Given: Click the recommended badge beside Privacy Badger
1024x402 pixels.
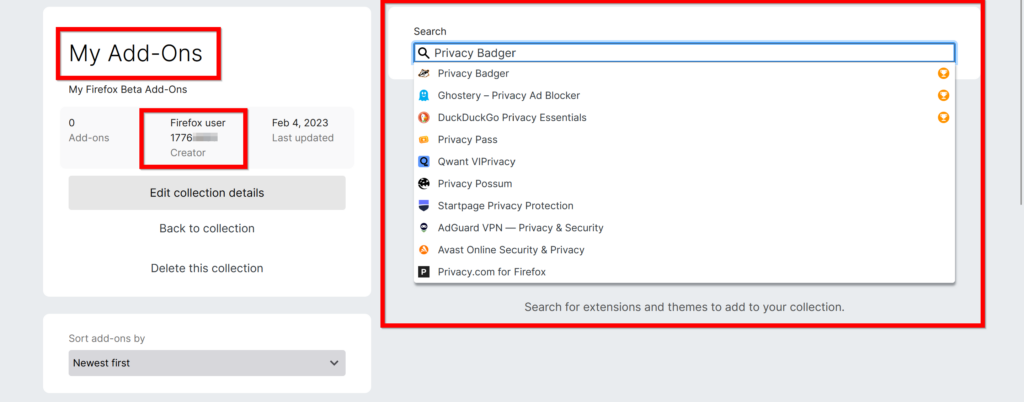Looking at the screenshot, I should 942,74.
